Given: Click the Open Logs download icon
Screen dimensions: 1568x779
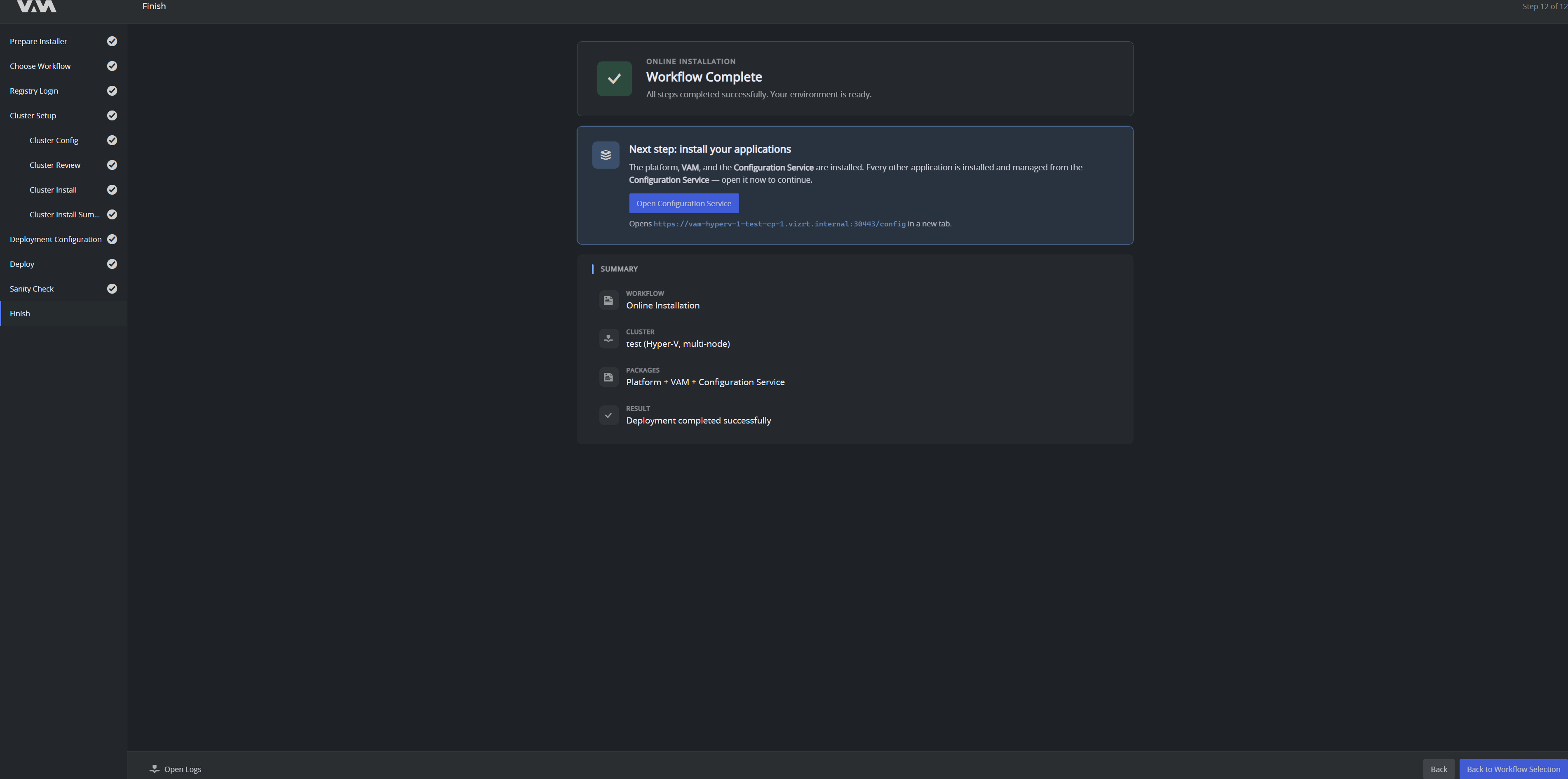Looking at the screenshot, I should pos(155,769).
